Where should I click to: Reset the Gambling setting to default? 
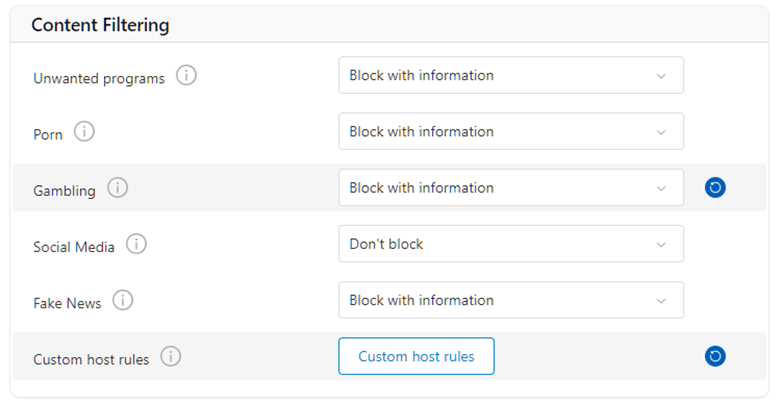715,187
